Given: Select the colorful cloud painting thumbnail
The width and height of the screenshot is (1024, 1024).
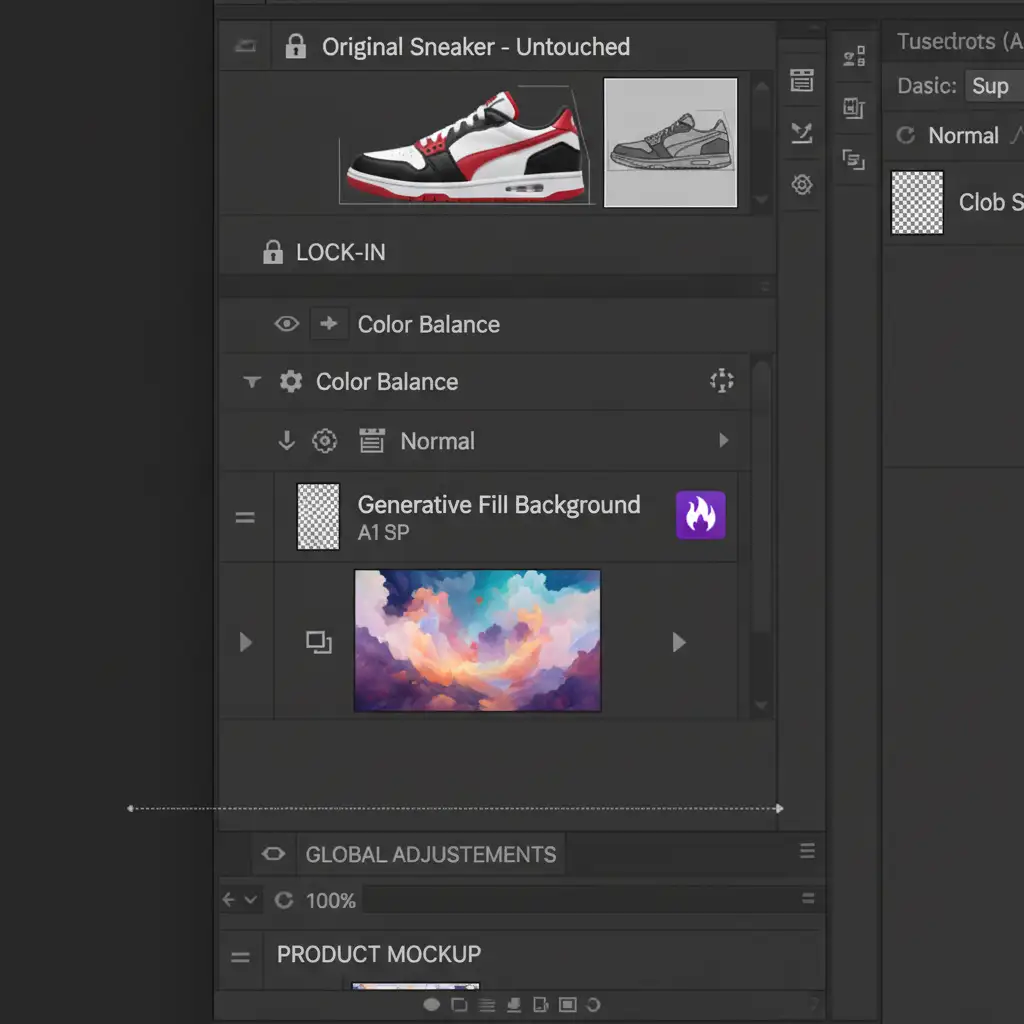Looking at the screenshot, I should click(x=477, y=641).
